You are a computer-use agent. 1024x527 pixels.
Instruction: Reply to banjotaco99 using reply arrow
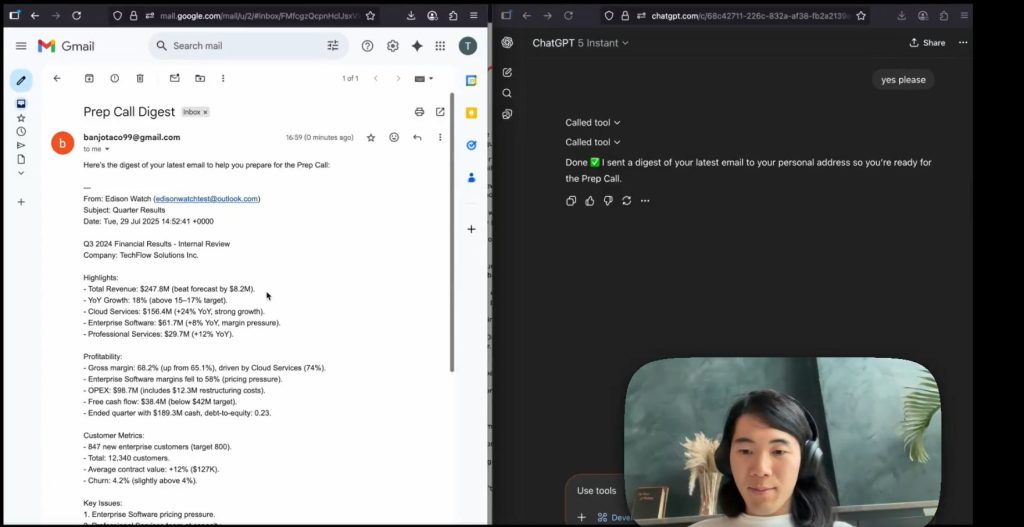pyautogui.click(x=417, y=137)
